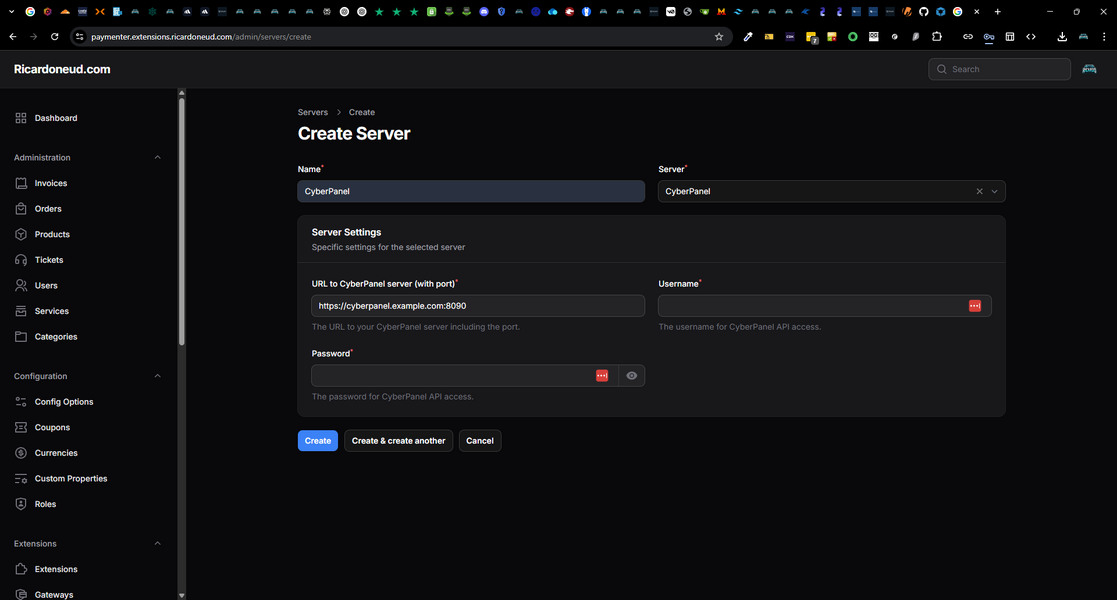Click the site info icon in the address bar
The height and width of the screenshot is (600, 1117).
coord(80,36)
